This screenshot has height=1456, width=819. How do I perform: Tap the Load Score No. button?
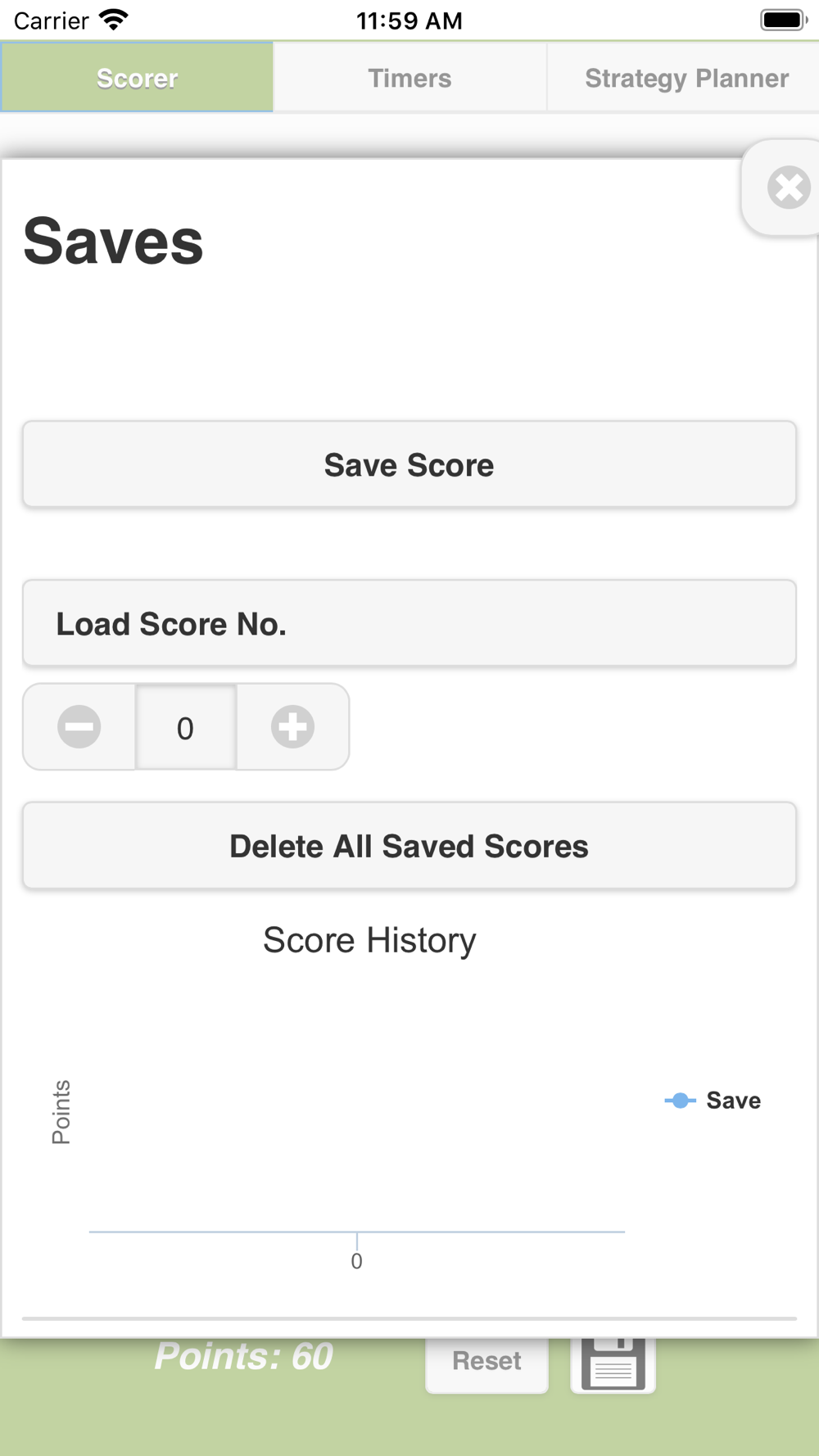409,623
